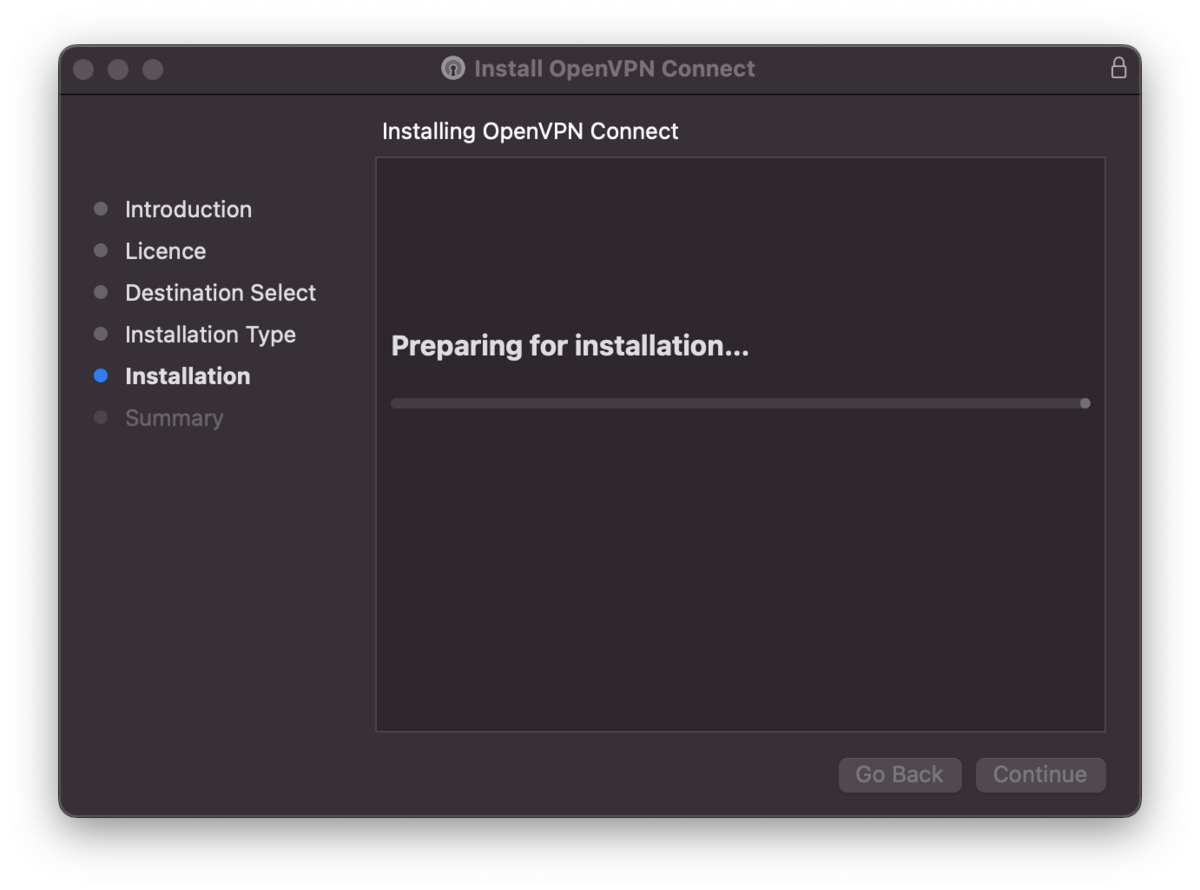Screen dimensions: 1200x890
Task: Select the greyed-out Summary step
Action: point(174,418)
